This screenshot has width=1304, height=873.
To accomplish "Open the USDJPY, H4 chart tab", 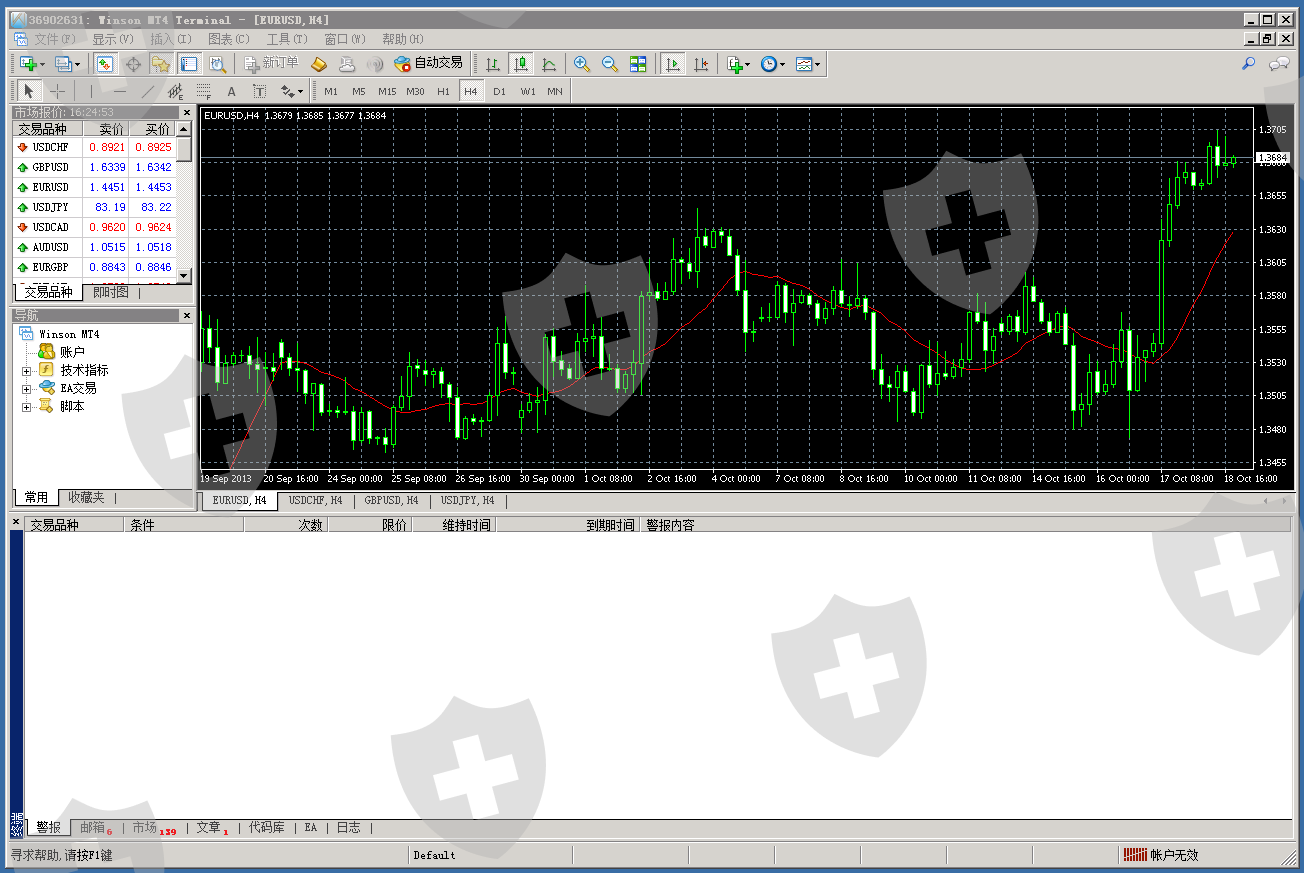I will [467, 500].
